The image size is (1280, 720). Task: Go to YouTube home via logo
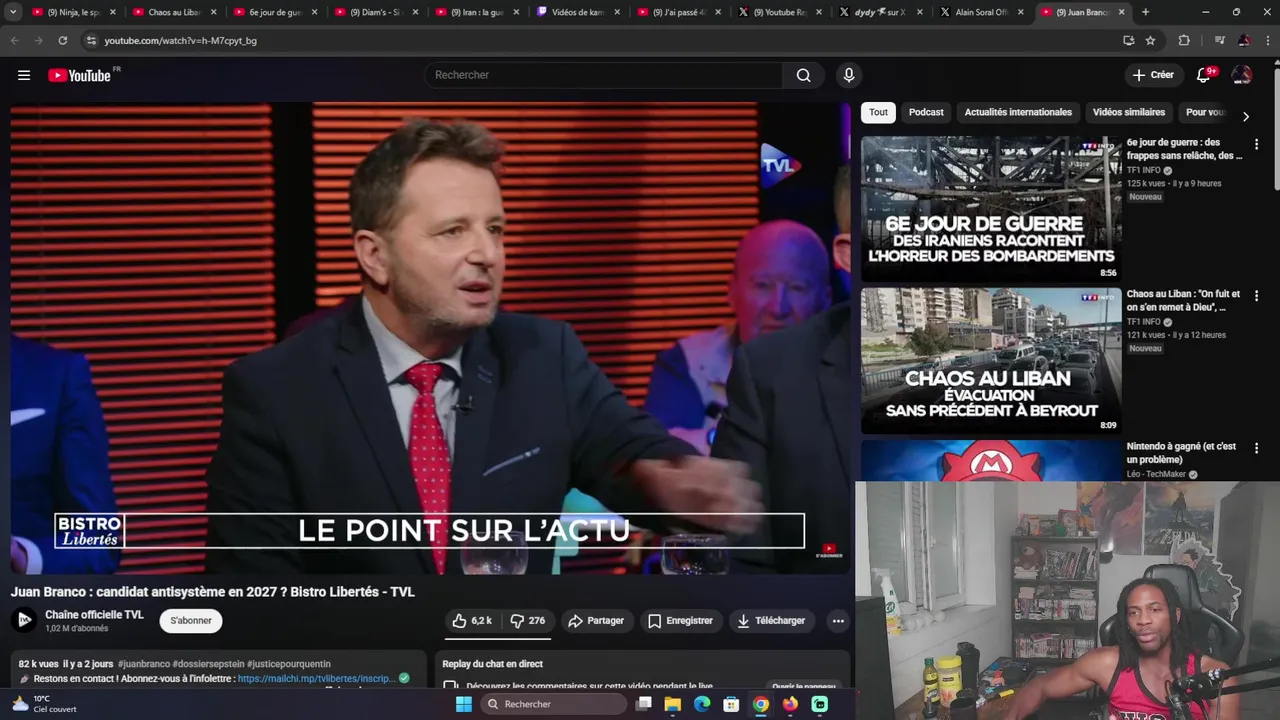(x=79, y=75)
